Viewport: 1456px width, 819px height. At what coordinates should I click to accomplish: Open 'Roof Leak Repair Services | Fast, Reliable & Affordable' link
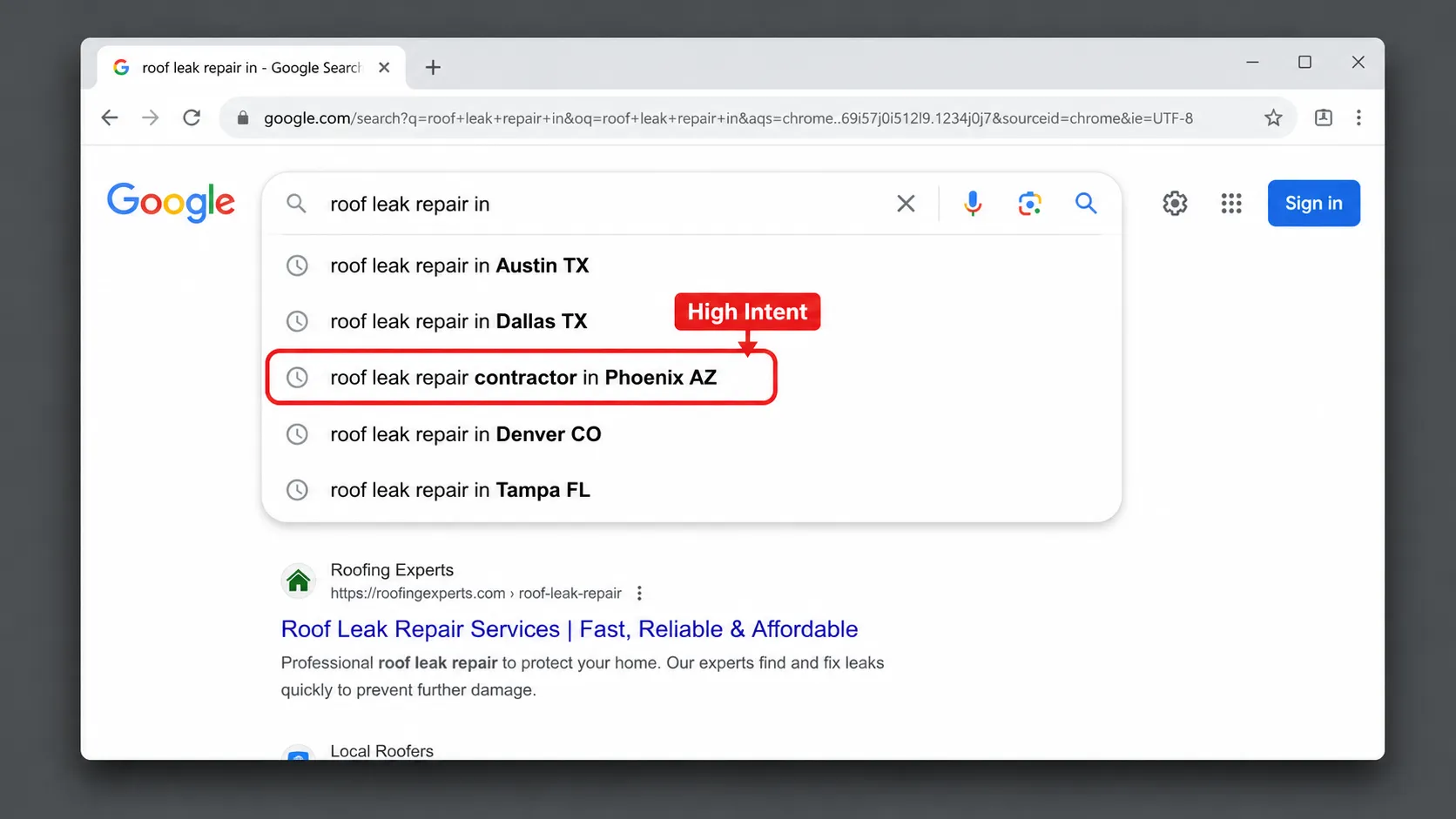[570, 628]
